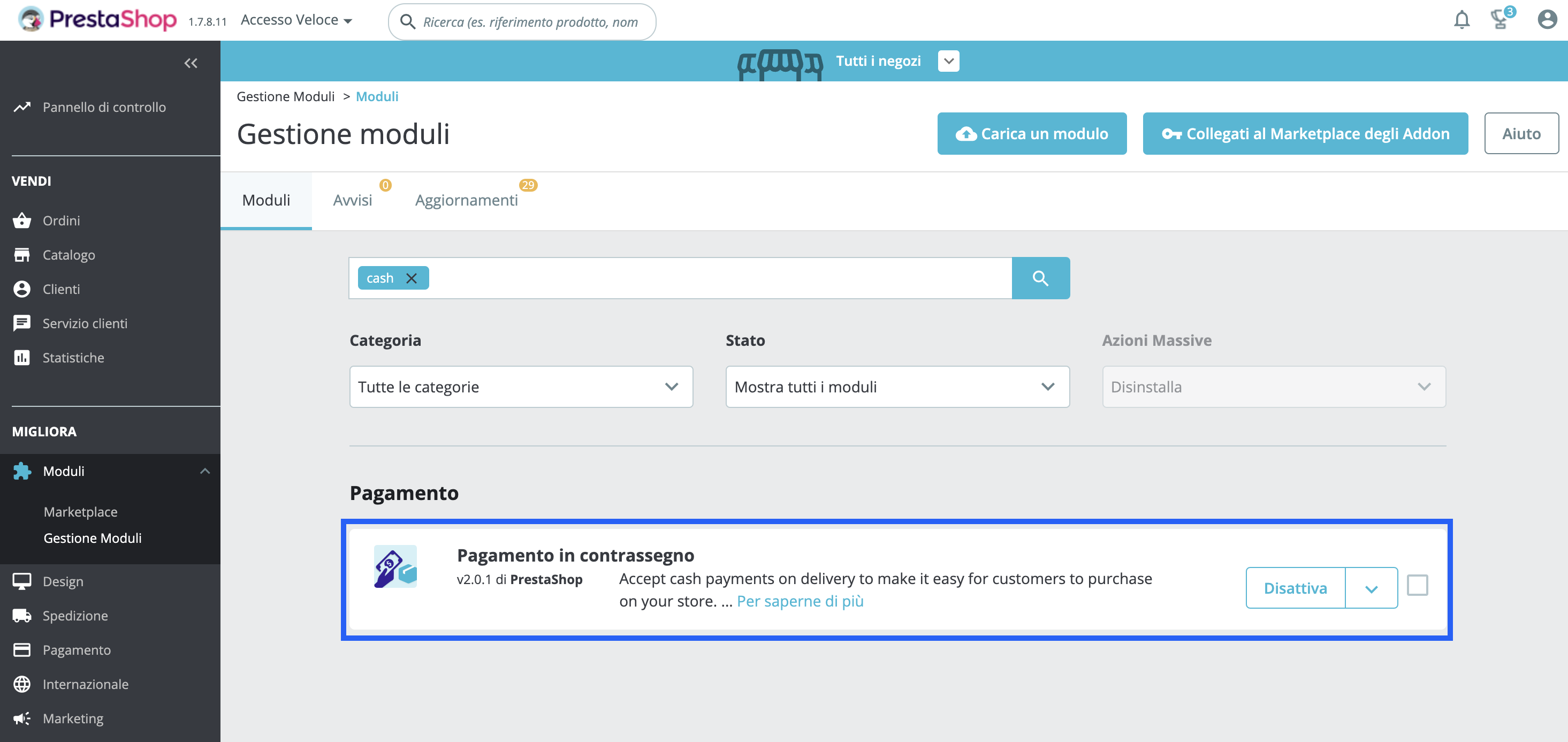This screenshot has width=1568, height=742.
Task: Click the Moduli puzzle icon
Action: [x=22, y=471]
